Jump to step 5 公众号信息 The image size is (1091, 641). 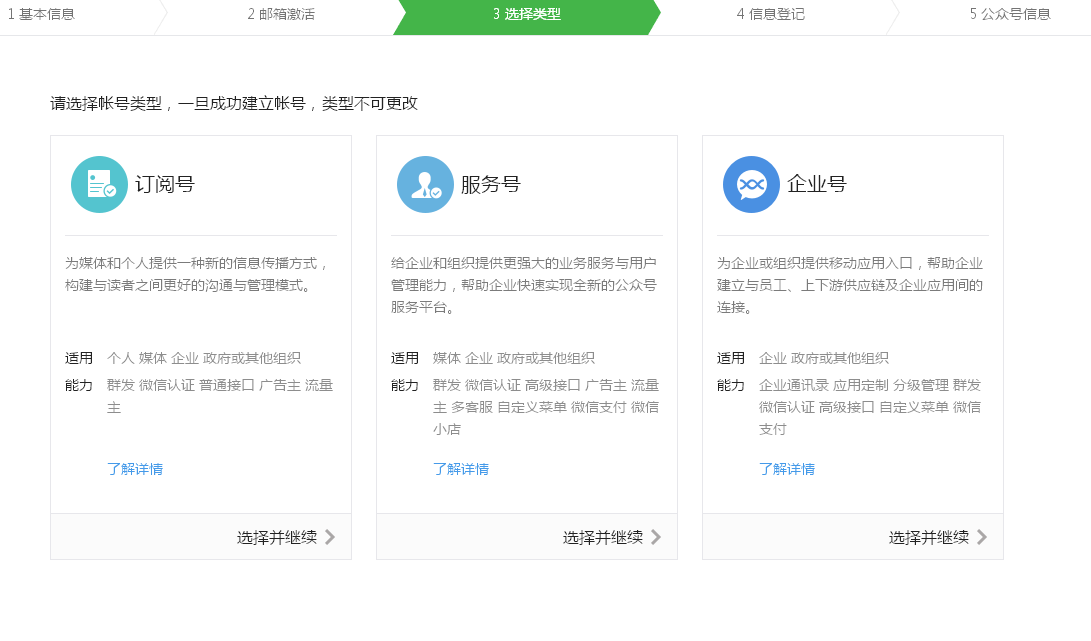pos(1010,15)
